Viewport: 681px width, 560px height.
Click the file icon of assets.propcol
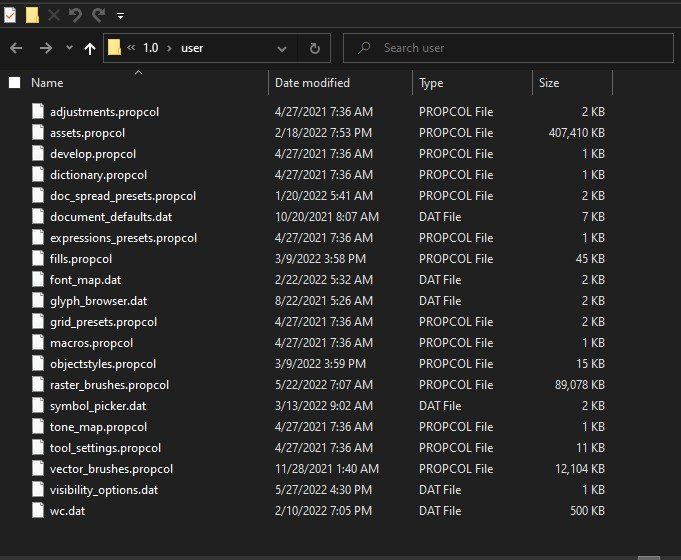click(x=38, y=132)
